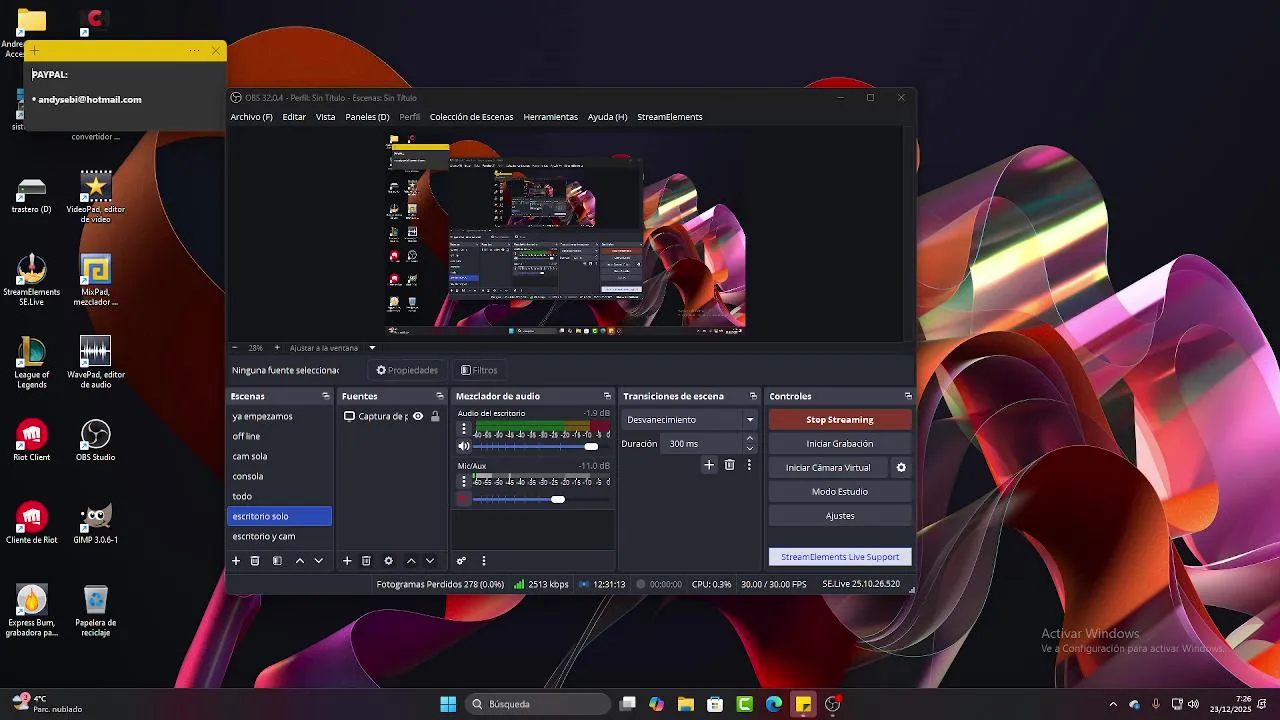Undock the Controles panel

coord(908,396)
